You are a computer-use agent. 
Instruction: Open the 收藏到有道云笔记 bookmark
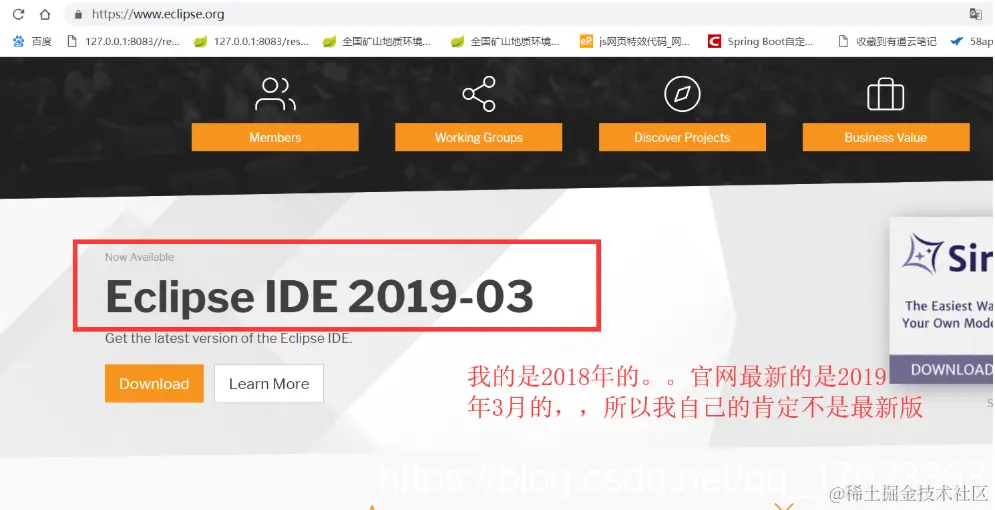click(887, 41)
